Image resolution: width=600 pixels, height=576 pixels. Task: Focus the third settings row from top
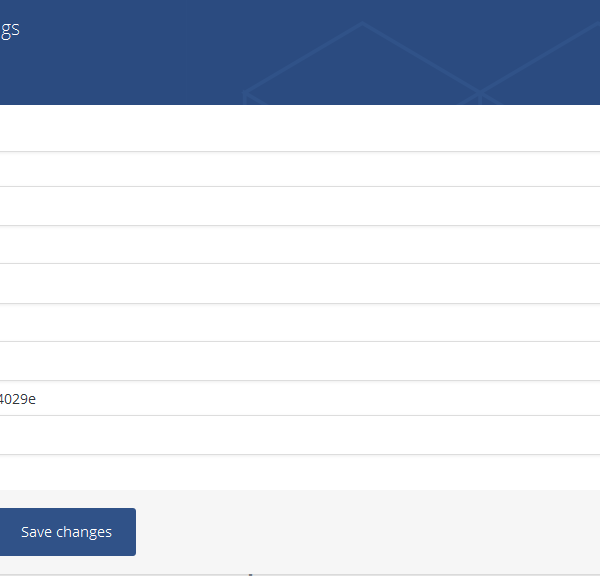pyautogui.click(x=300, y=206)
